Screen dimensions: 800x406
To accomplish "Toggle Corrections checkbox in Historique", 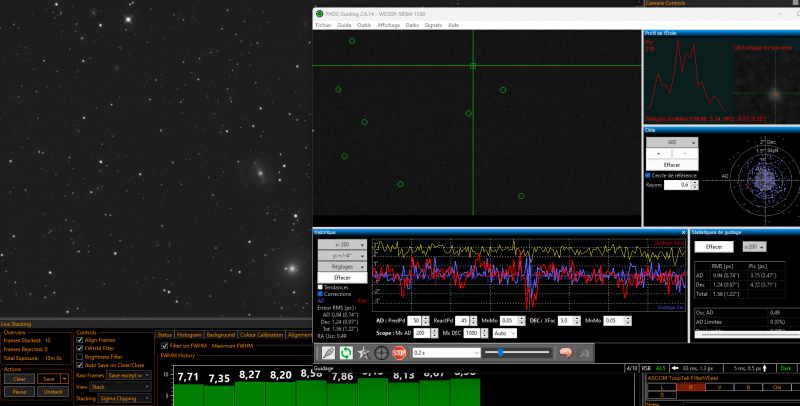I will pos(320,294).
